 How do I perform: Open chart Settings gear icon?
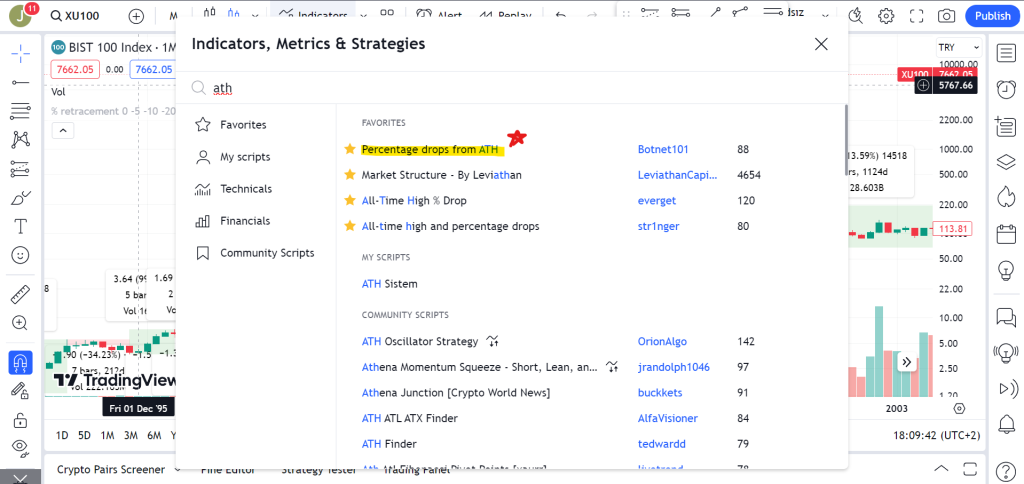pos(886,16)
